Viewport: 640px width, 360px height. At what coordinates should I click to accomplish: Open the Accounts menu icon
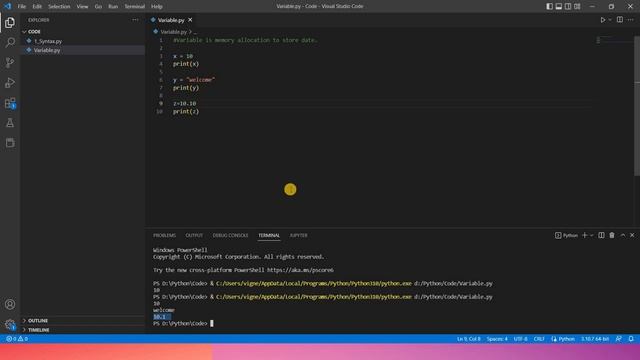coord(10,304)
